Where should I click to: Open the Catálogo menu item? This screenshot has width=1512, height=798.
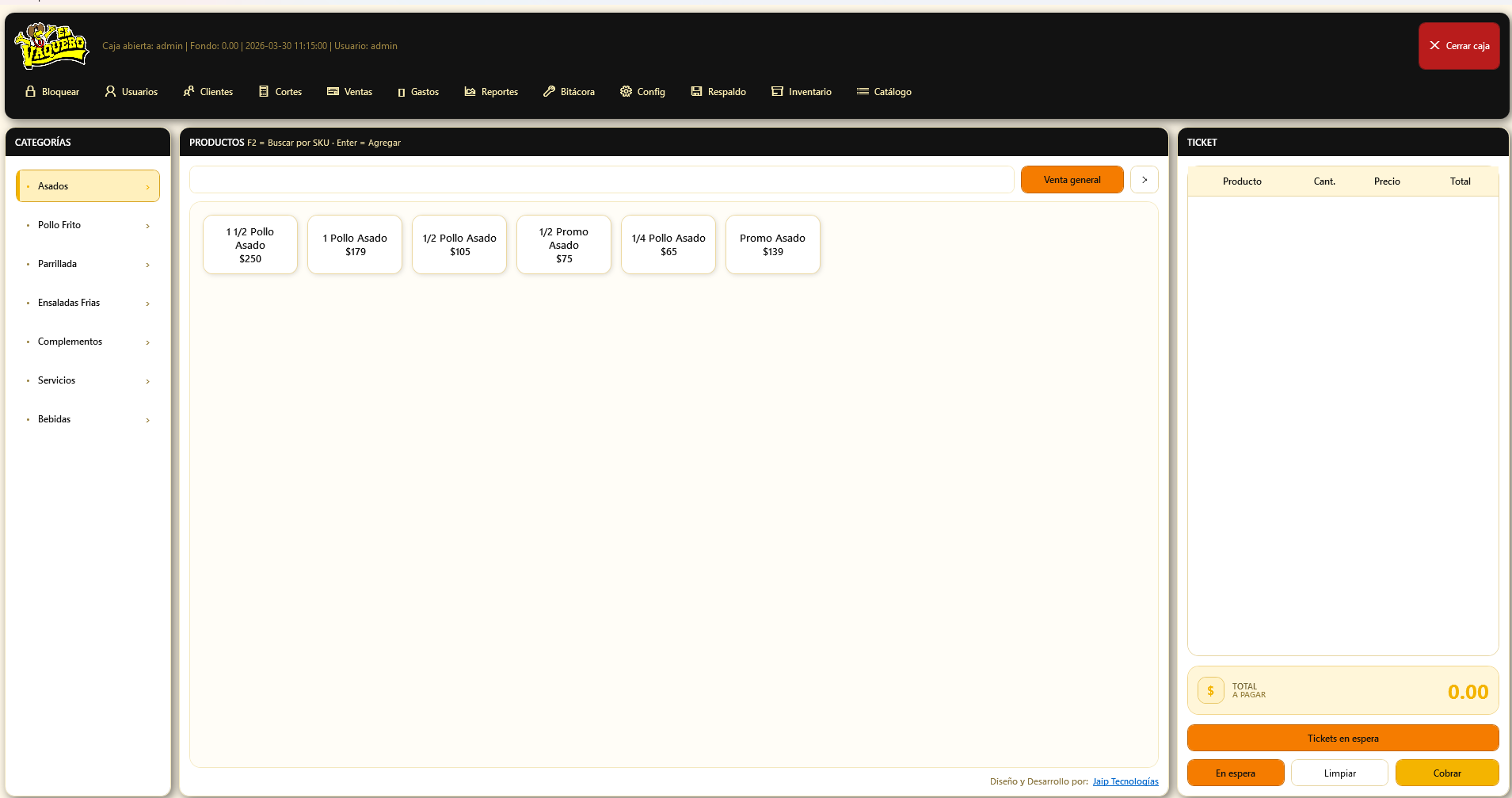coord(884,92)
